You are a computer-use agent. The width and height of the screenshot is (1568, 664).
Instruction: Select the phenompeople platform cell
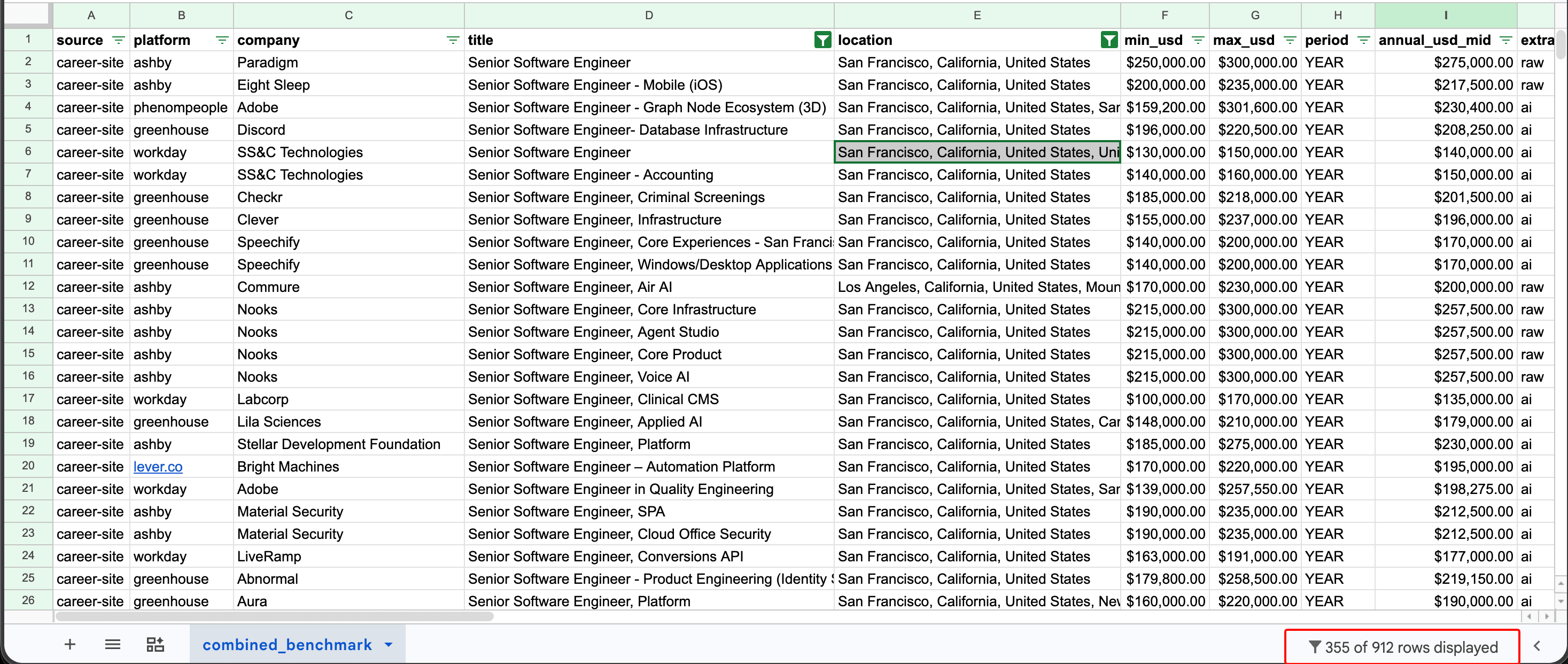(181, 107)
